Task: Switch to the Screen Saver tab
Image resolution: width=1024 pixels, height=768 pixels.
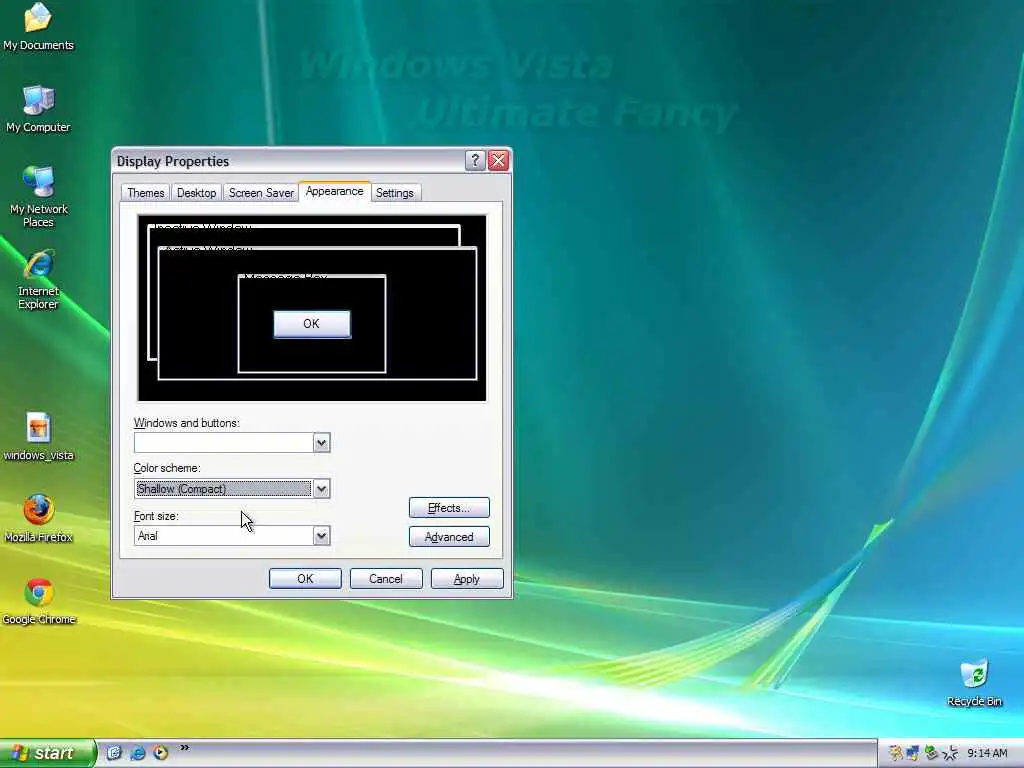Action: pos(261,193)
